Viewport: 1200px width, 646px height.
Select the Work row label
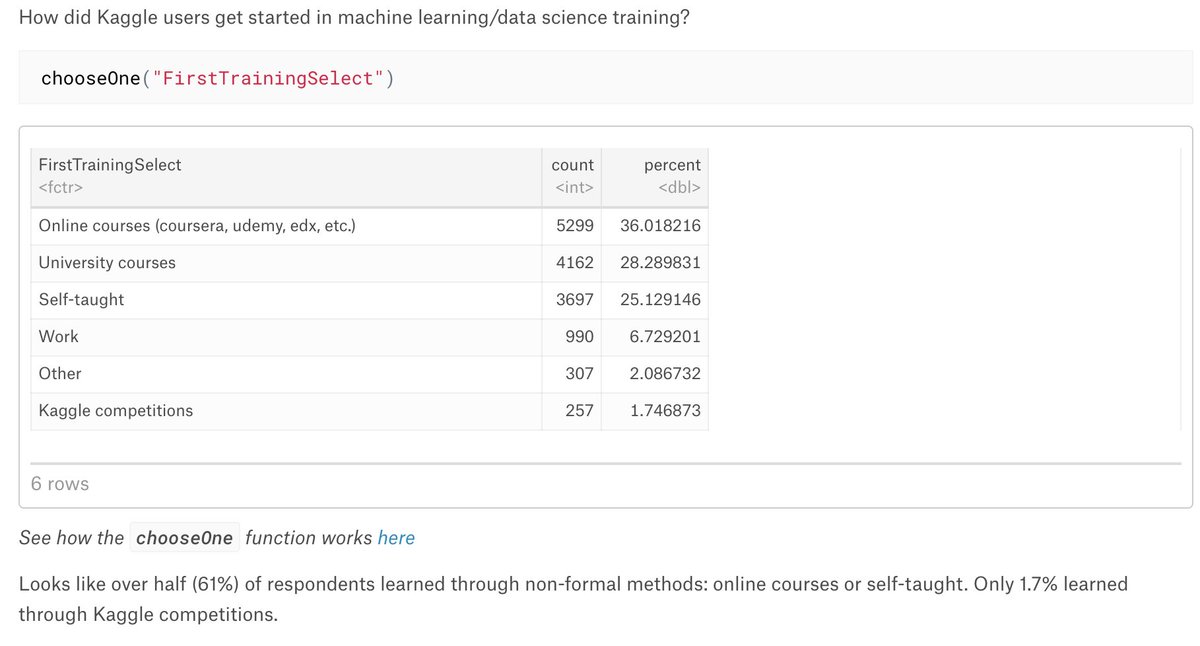click(x=58, y=337)
